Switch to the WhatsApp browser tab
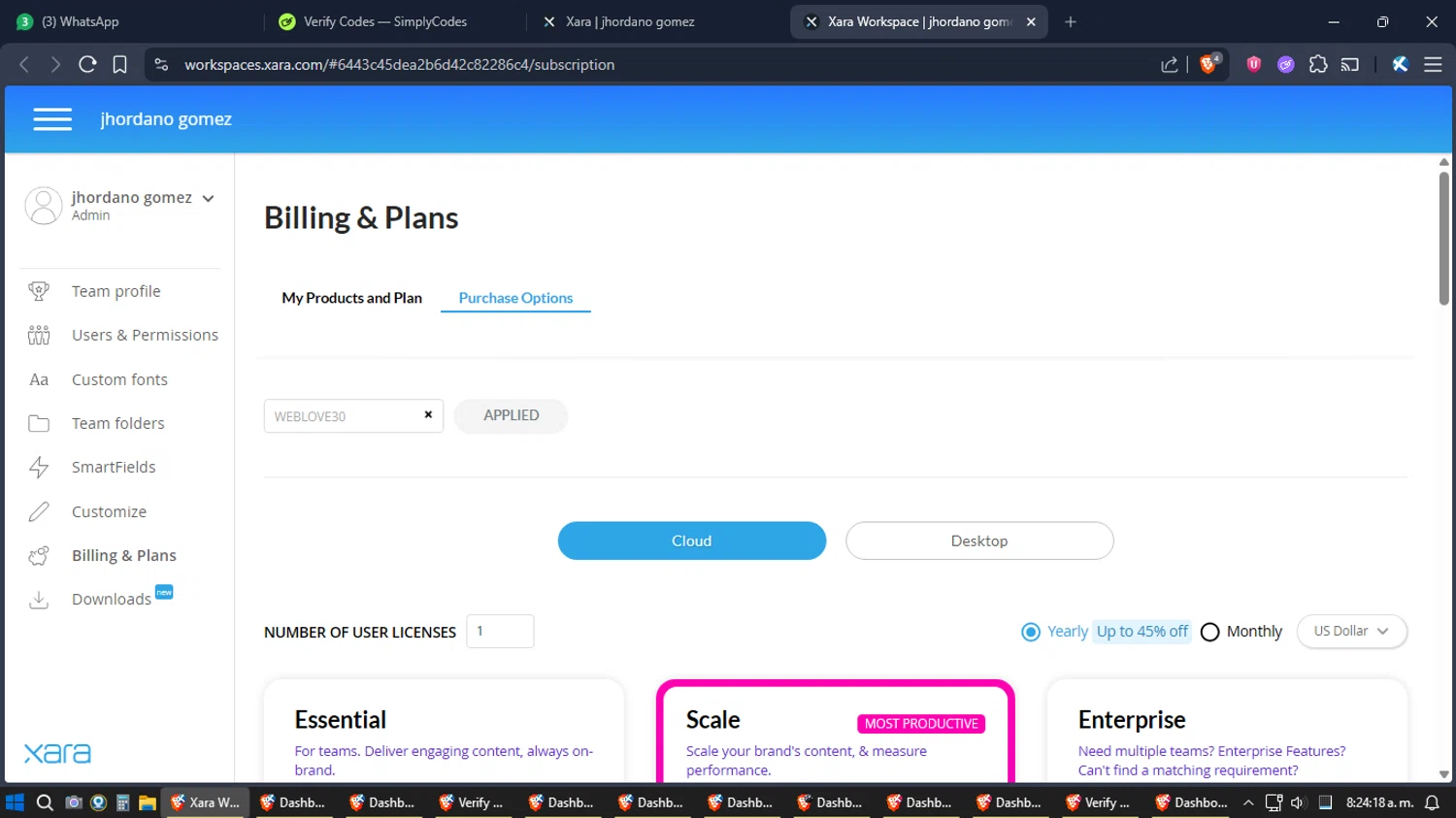Screen dimensions: 1456x818 point(131,21)
